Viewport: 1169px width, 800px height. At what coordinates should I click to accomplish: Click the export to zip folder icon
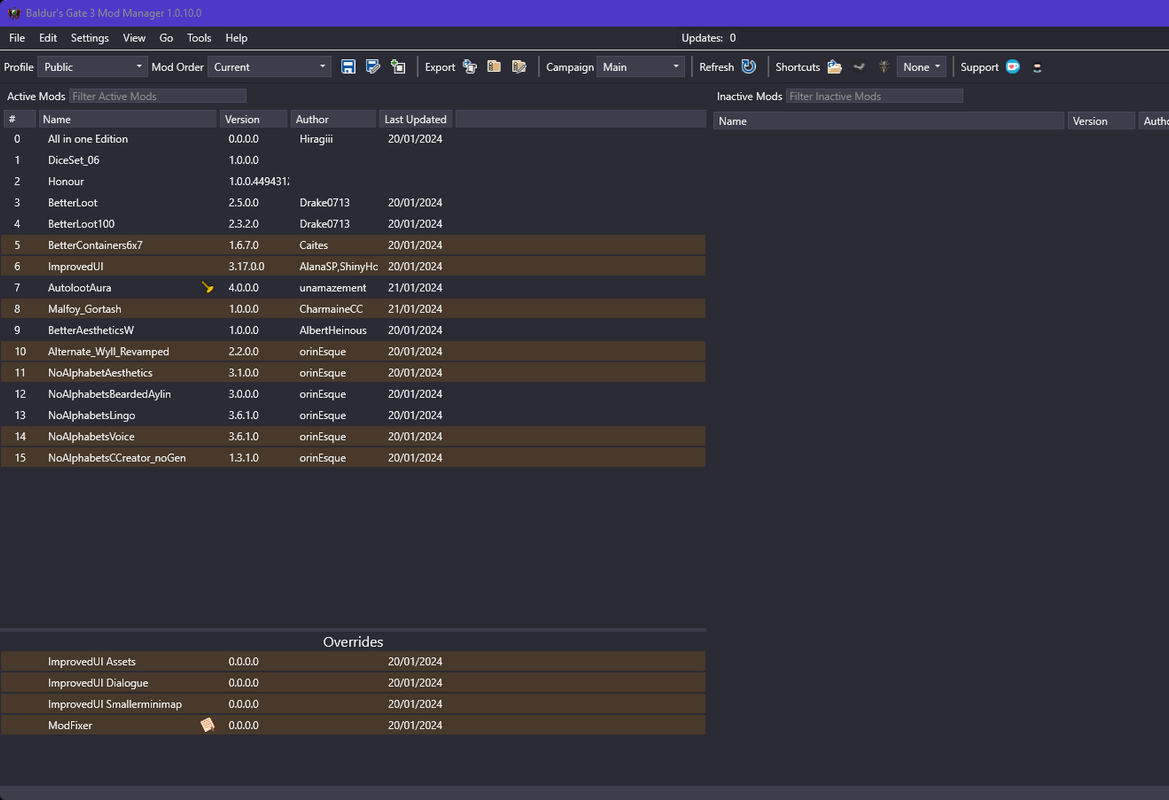[x=494, y=67]
